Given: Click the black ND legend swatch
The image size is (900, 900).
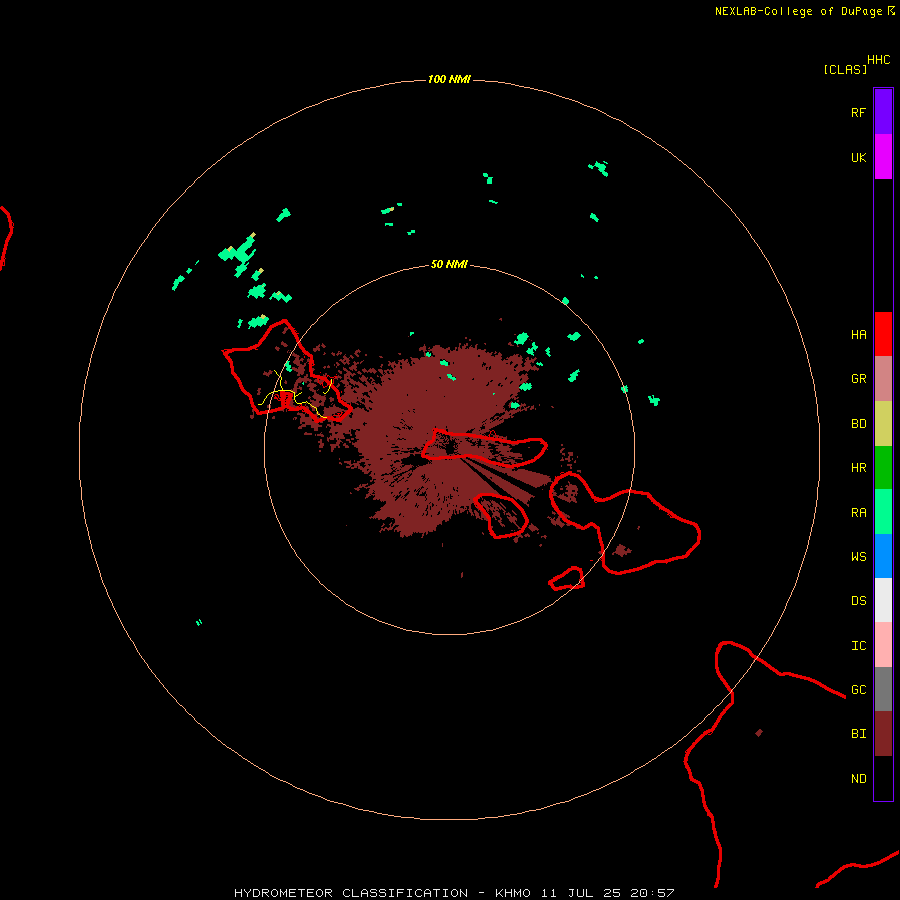Looking at the screenshot, I should [883, 778].
